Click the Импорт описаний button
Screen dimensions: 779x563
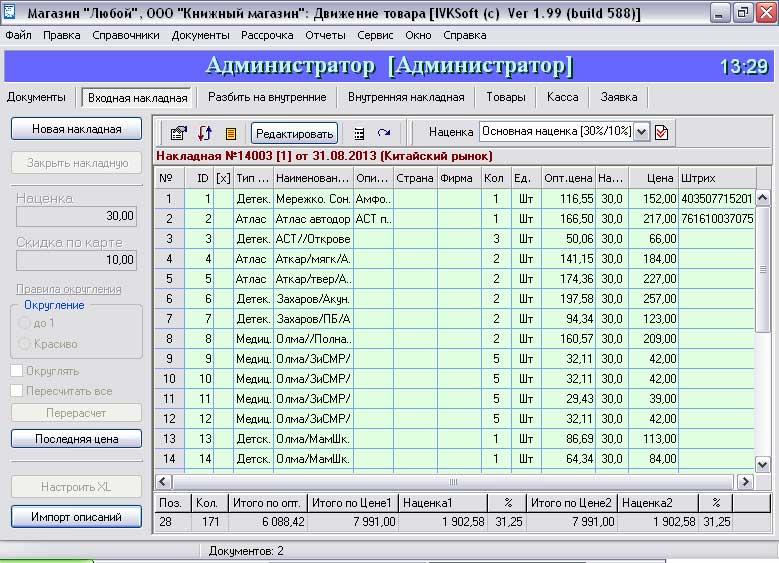[x=77, y=517]
